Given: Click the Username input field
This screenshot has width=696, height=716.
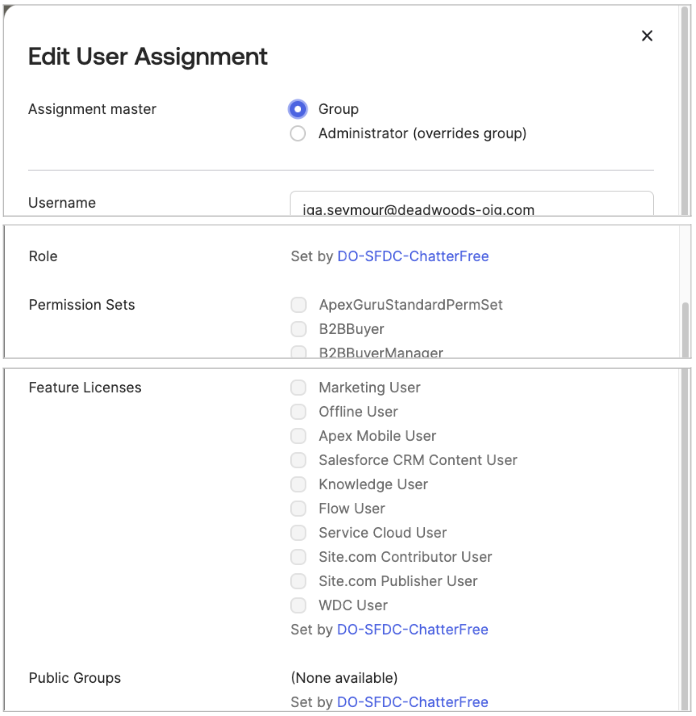Looking at the screenshot, I should pos(471,204).
